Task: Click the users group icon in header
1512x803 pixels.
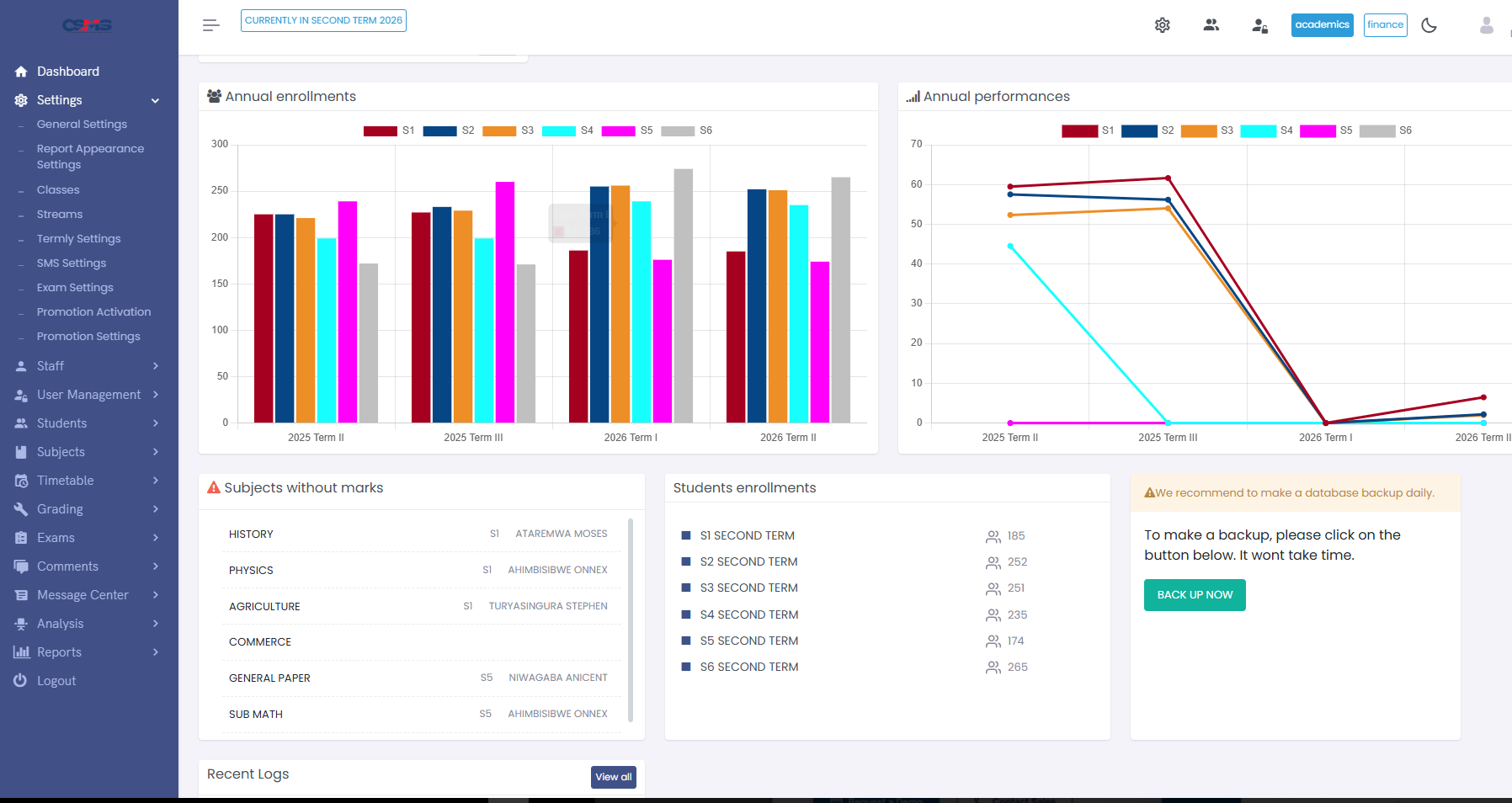Action: tap(1211, 25)
